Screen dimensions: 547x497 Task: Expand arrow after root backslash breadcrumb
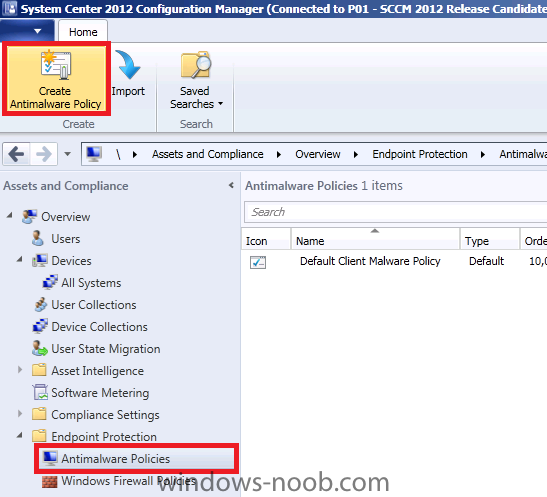135,154
